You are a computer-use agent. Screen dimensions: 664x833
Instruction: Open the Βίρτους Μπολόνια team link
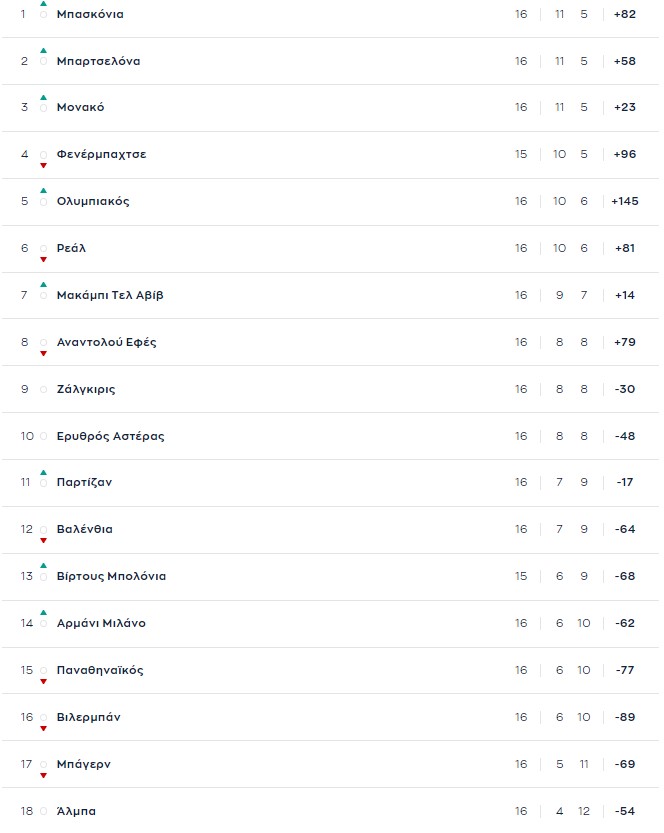pyautogui.click(x=111, y=576)
